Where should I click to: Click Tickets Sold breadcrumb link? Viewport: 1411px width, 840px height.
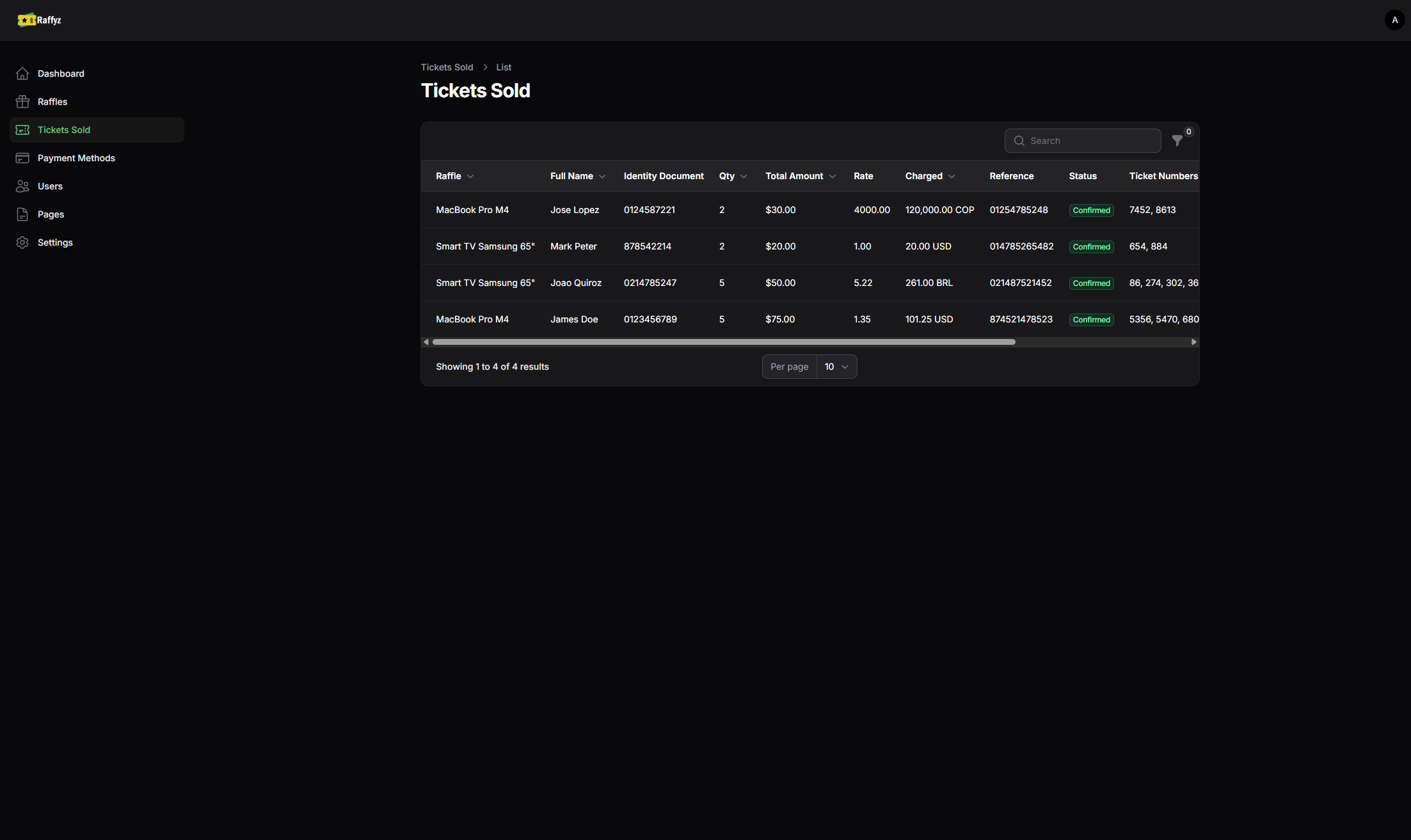[447, 67]
